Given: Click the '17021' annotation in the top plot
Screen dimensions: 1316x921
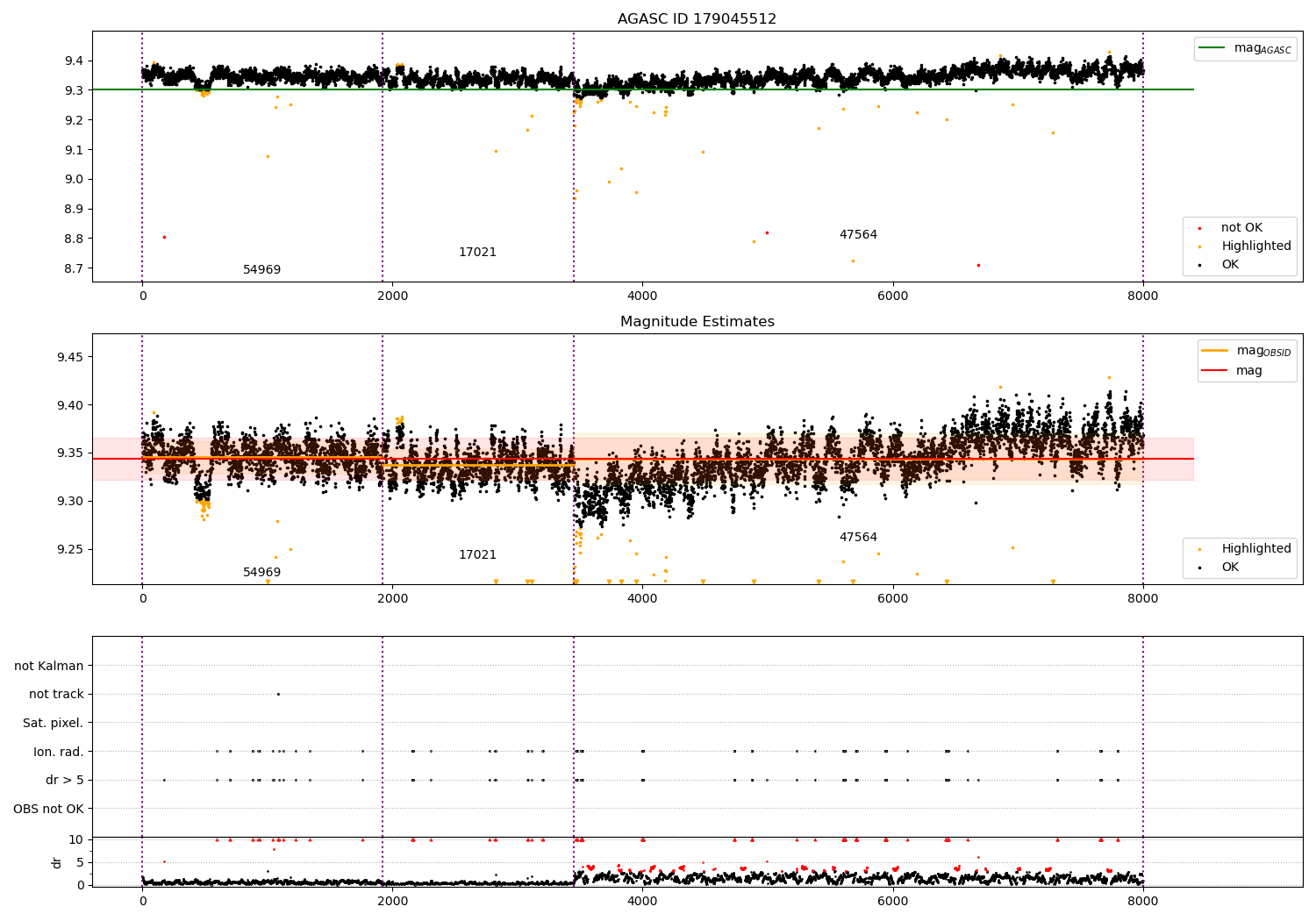Looking at the screenshot, I should [x=477, y=253].
